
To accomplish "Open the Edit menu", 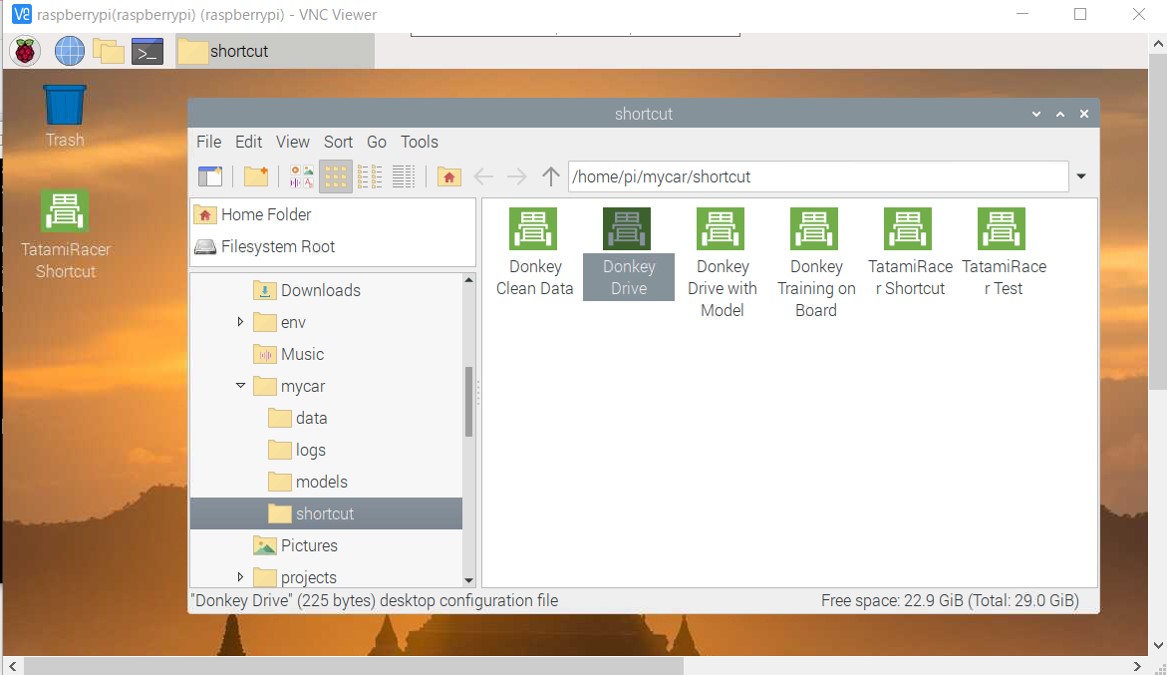I will click(249, 141).
